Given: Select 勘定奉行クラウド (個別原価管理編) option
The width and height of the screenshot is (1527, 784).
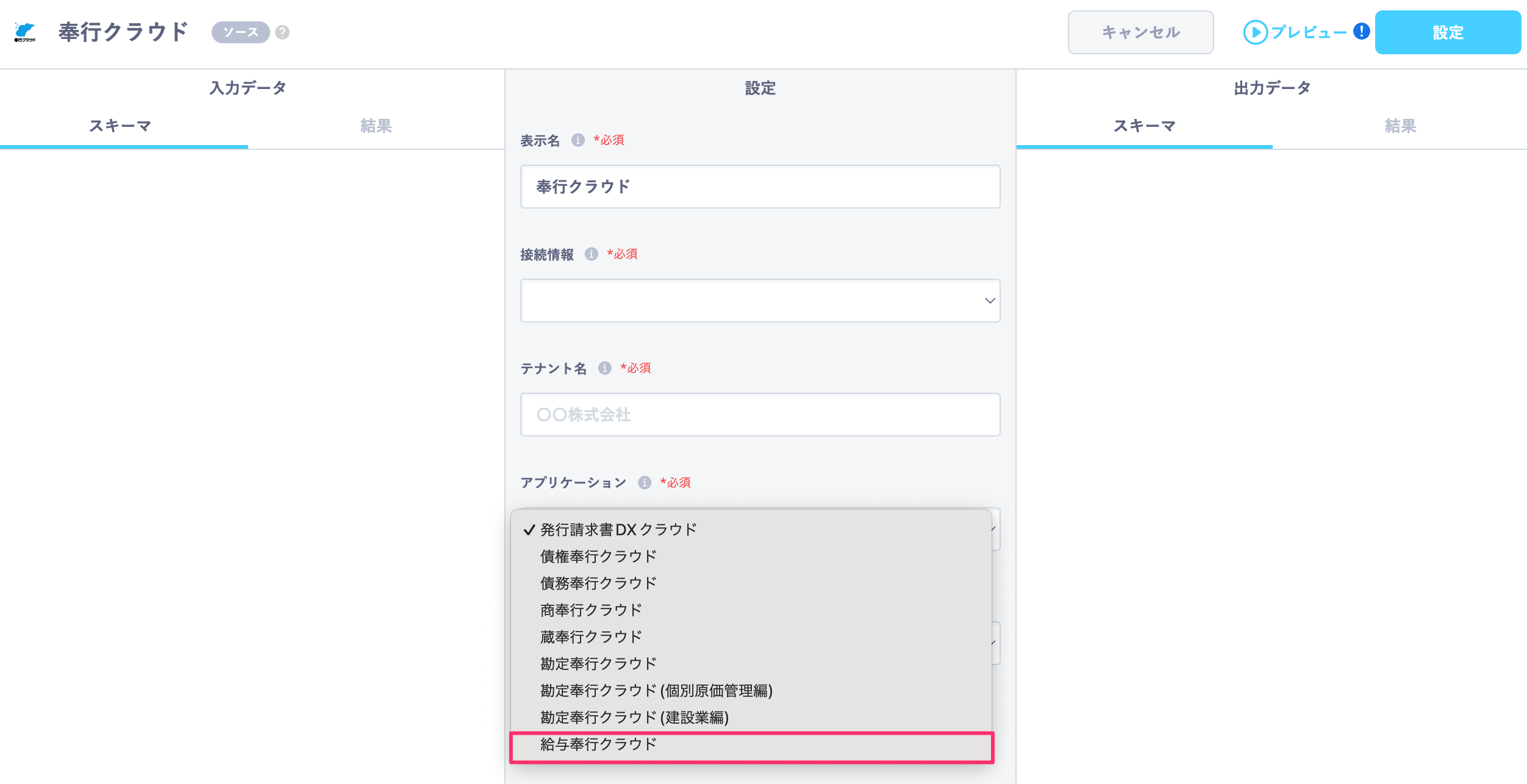Looking at the screenshot, I should click(751, 691).
